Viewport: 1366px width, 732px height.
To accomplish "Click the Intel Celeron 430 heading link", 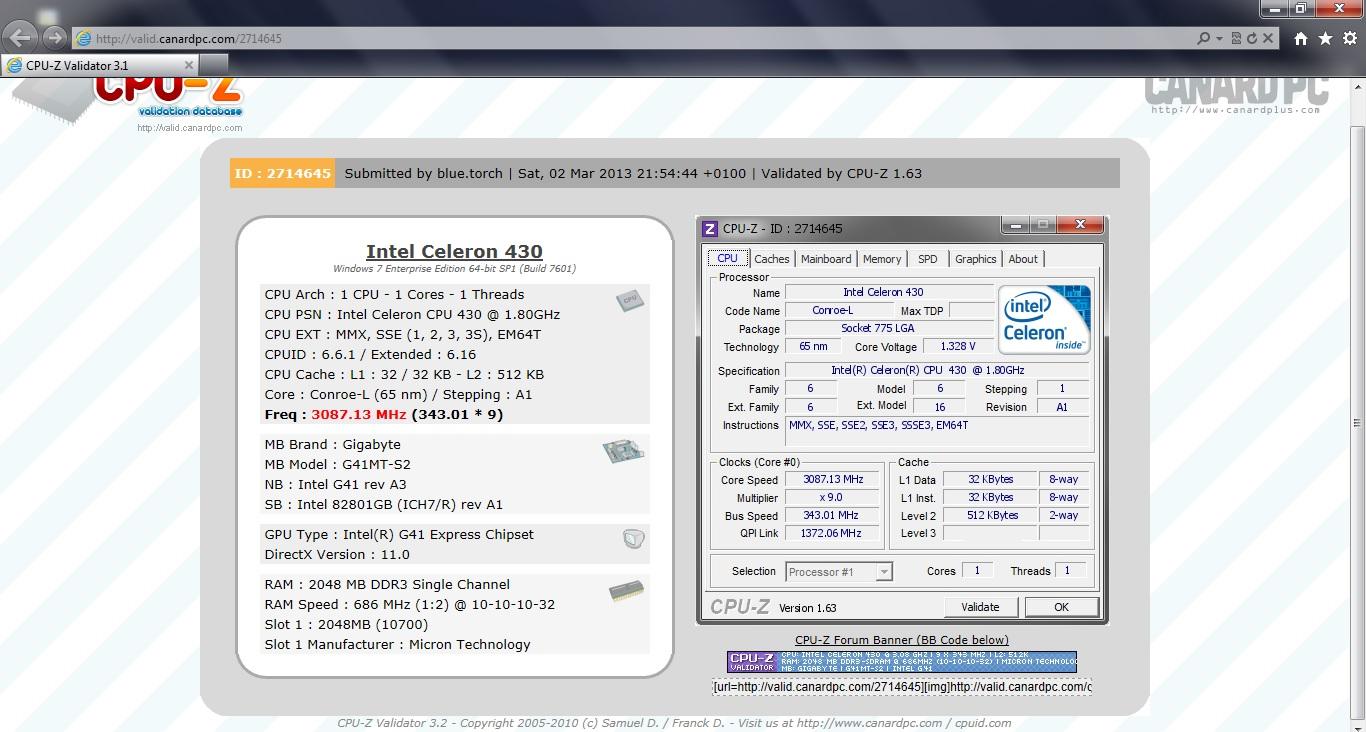I will [x=454, y=252].
